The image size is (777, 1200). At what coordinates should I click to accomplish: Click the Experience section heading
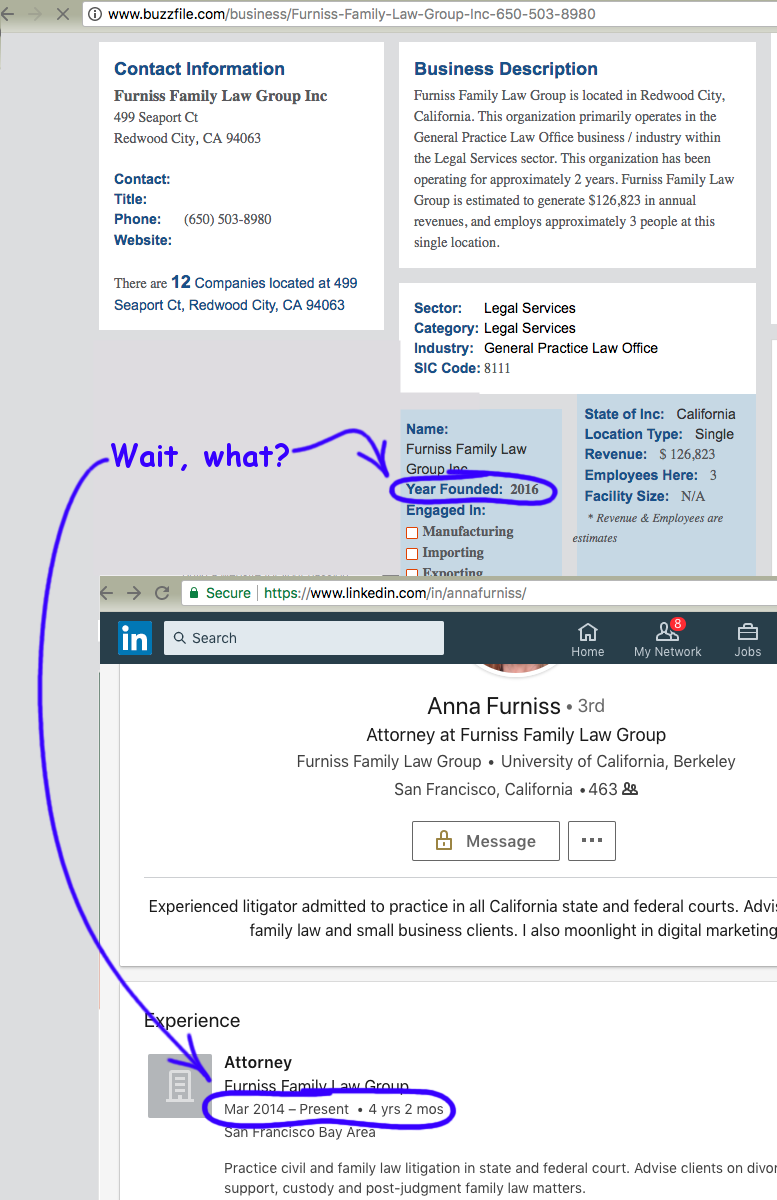click(x=192, y=1020)
